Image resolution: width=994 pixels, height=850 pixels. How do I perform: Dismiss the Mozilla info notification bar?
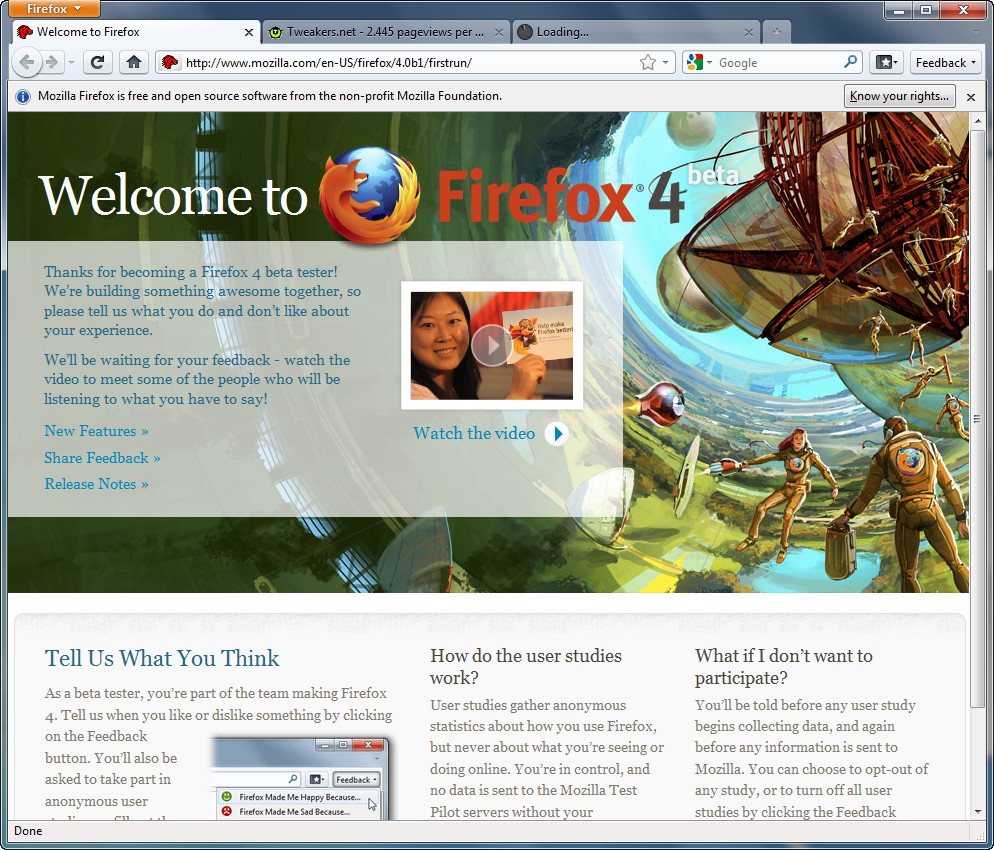click(x=971, y=97)
